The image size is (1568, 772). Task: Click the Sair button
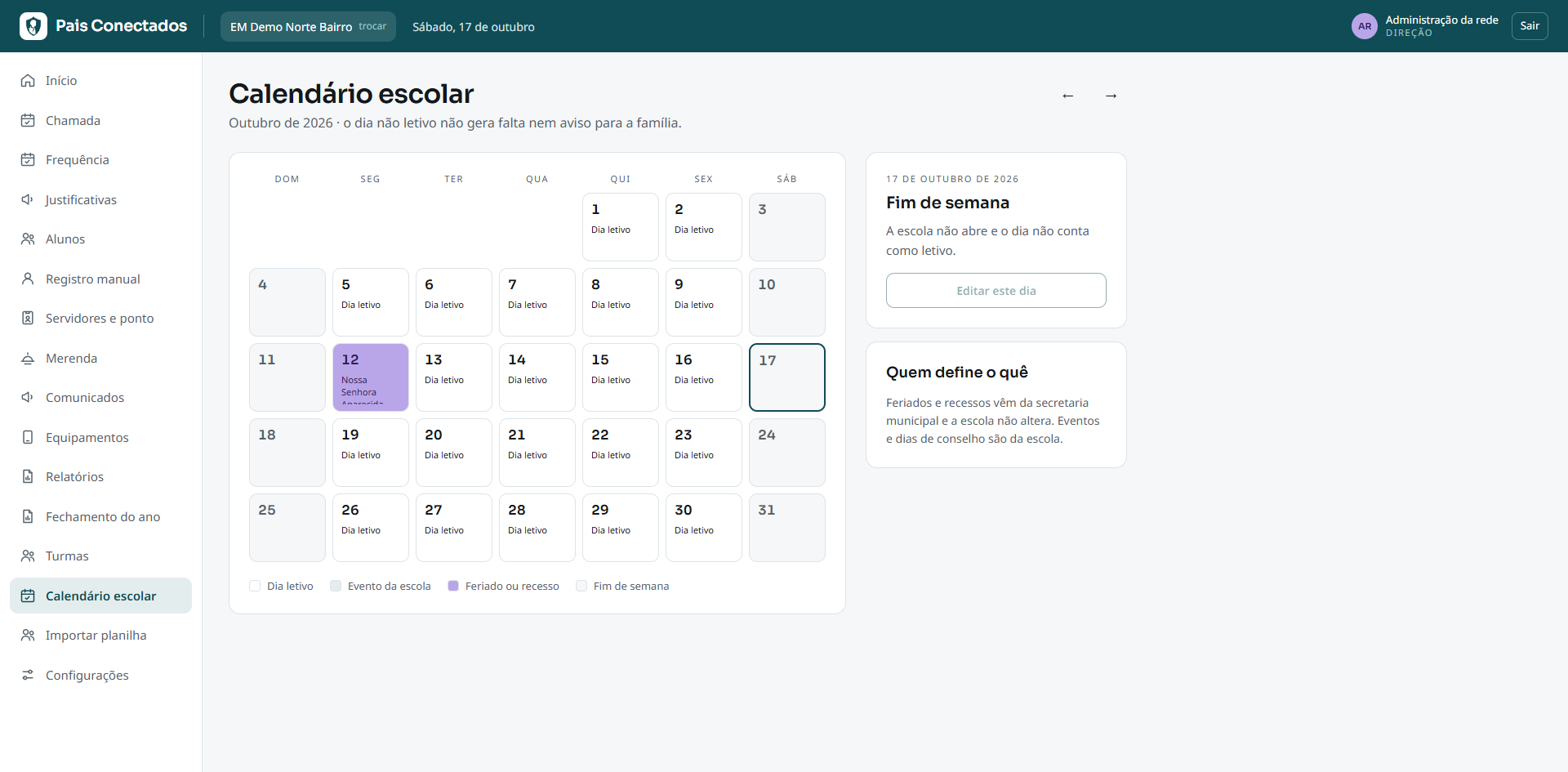click(1530, 26)
